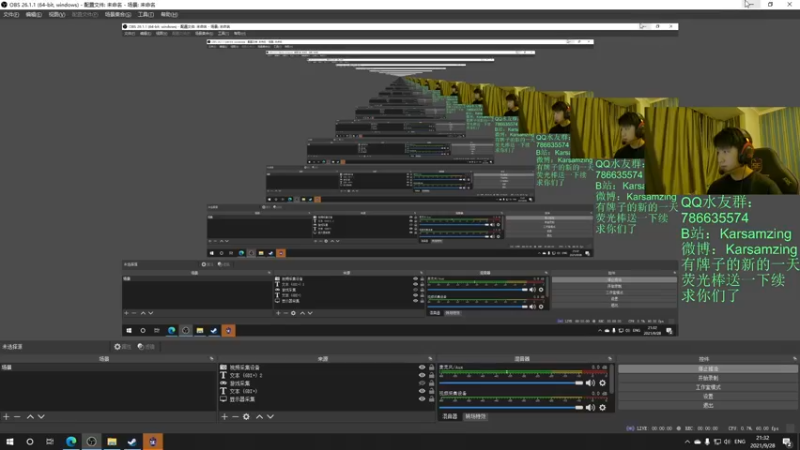Click the mixer panel vertical scrollbar

pyautogui.click(x=612, y=379)
